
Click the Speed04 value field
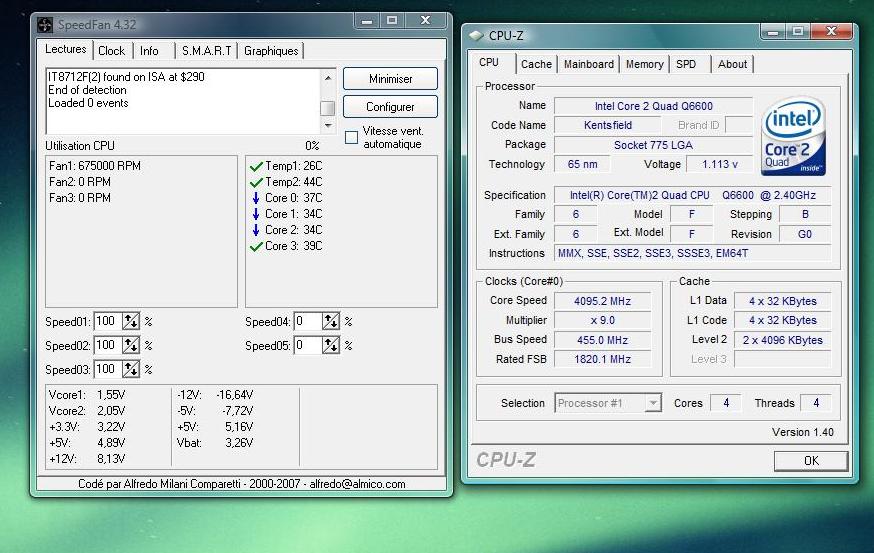coord(308,321)
